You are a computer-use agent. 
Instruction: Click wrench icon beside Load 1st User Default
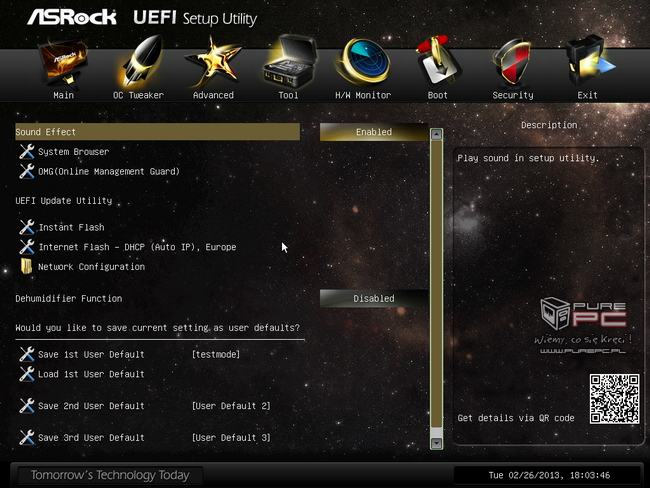coord(27,374)
